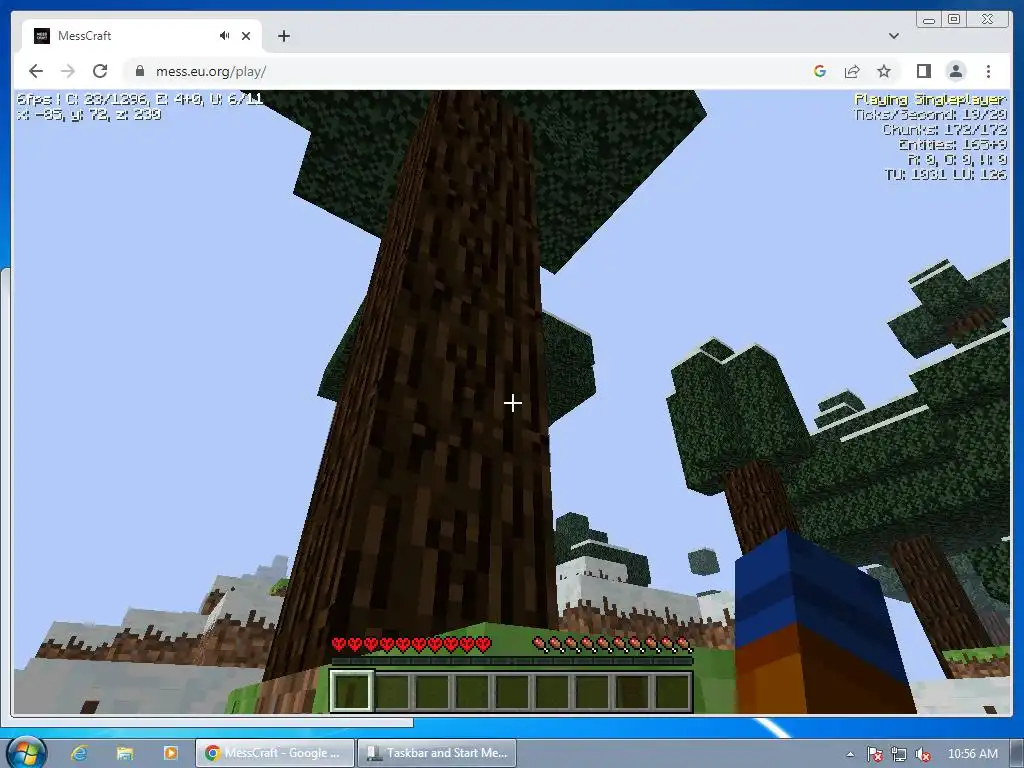Open the Windows Start button
Screen dimensions: 1024x768
click(x=27, y=753)
